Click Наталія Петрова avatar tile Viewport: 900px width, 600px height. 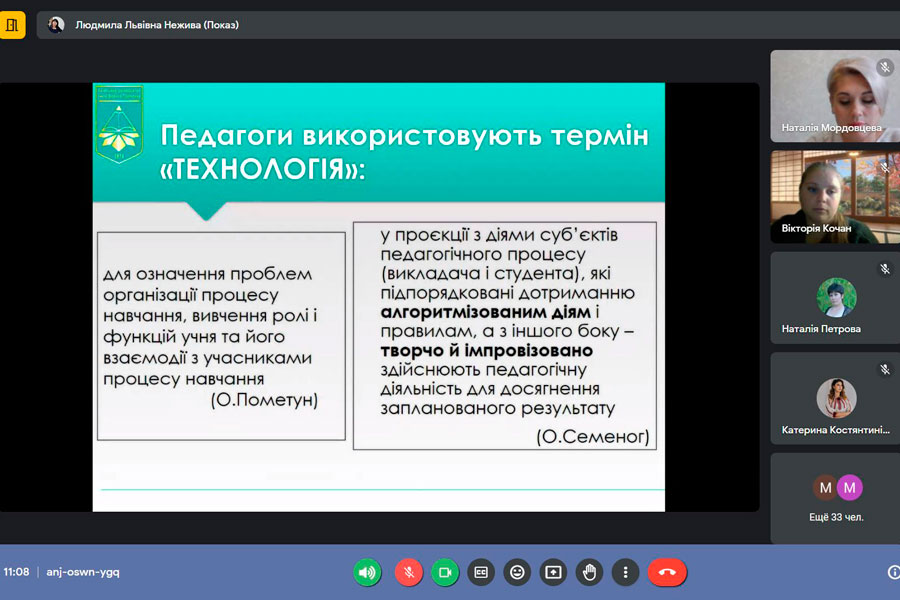tap(835, 298)
